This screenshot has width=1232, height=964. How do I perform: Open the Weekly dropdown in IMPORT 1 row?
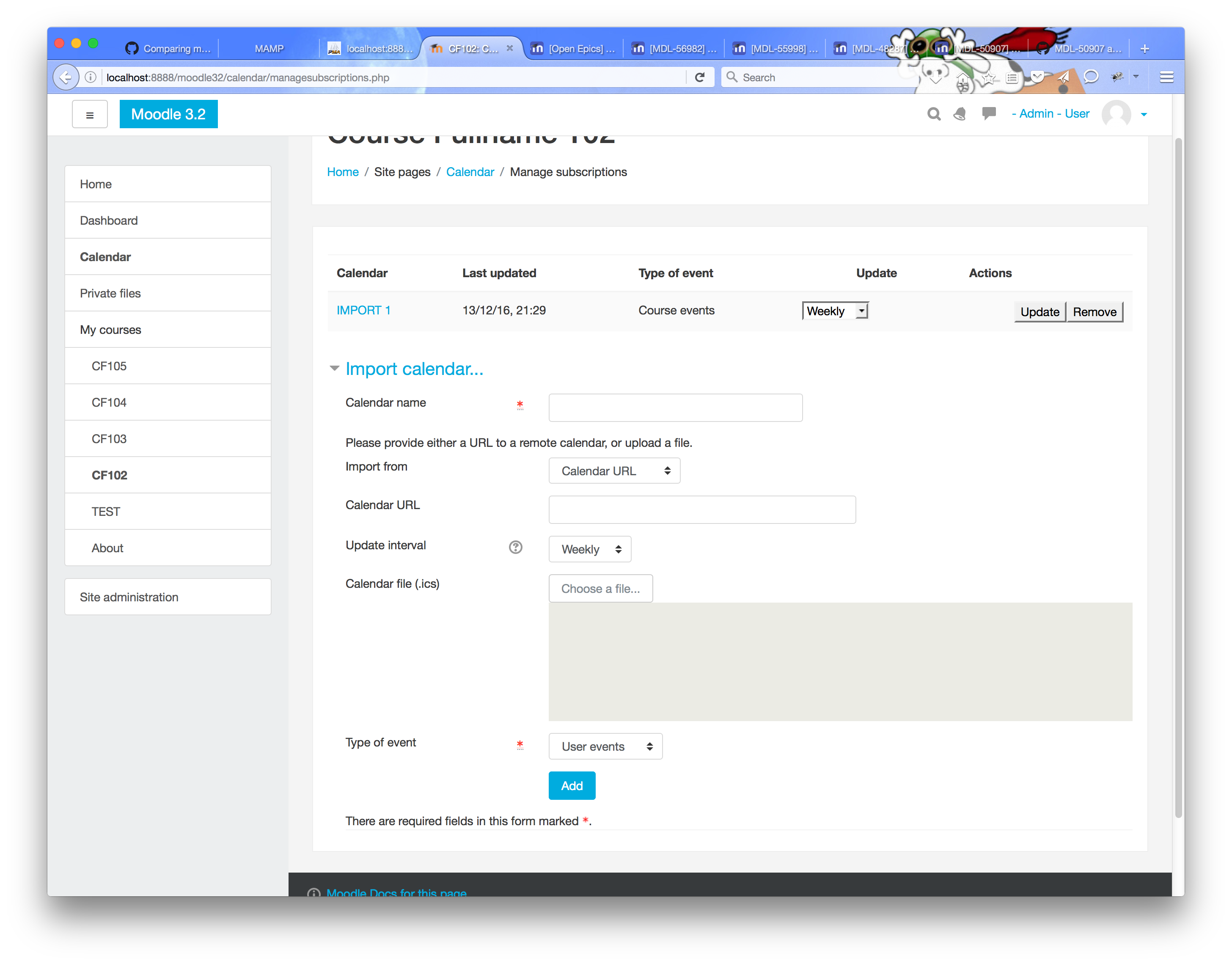pos(835,311)
